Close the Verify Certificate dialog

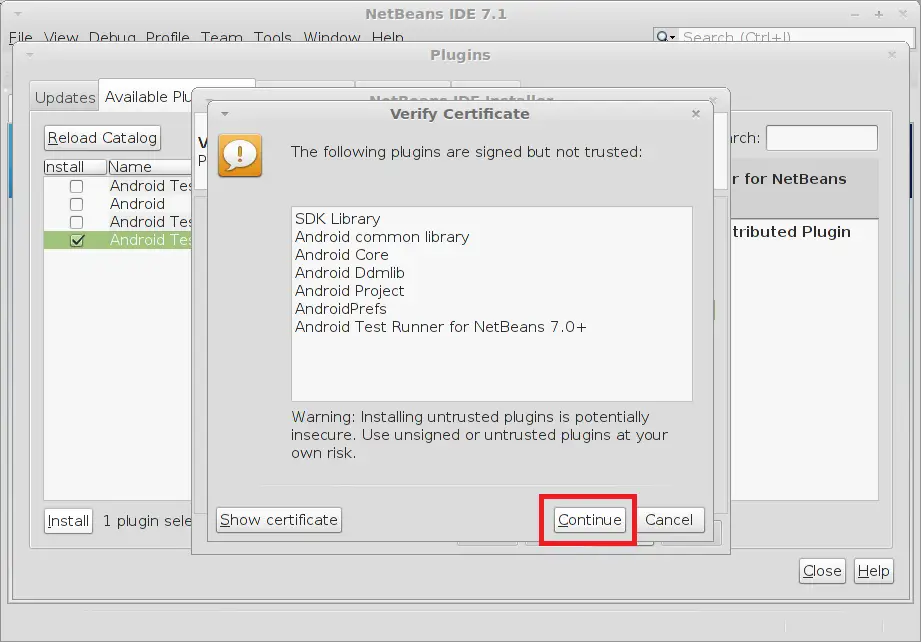(x=696, y=113)
